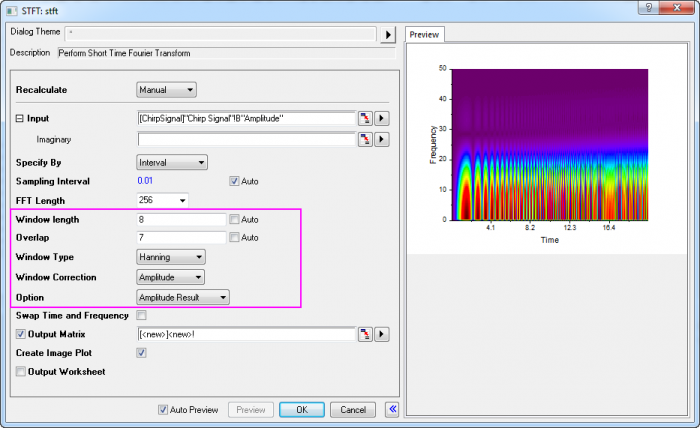Open the Option dropdown showing Amplitude Result
This screenshot has height=428, width=700.
click(183, 297)
